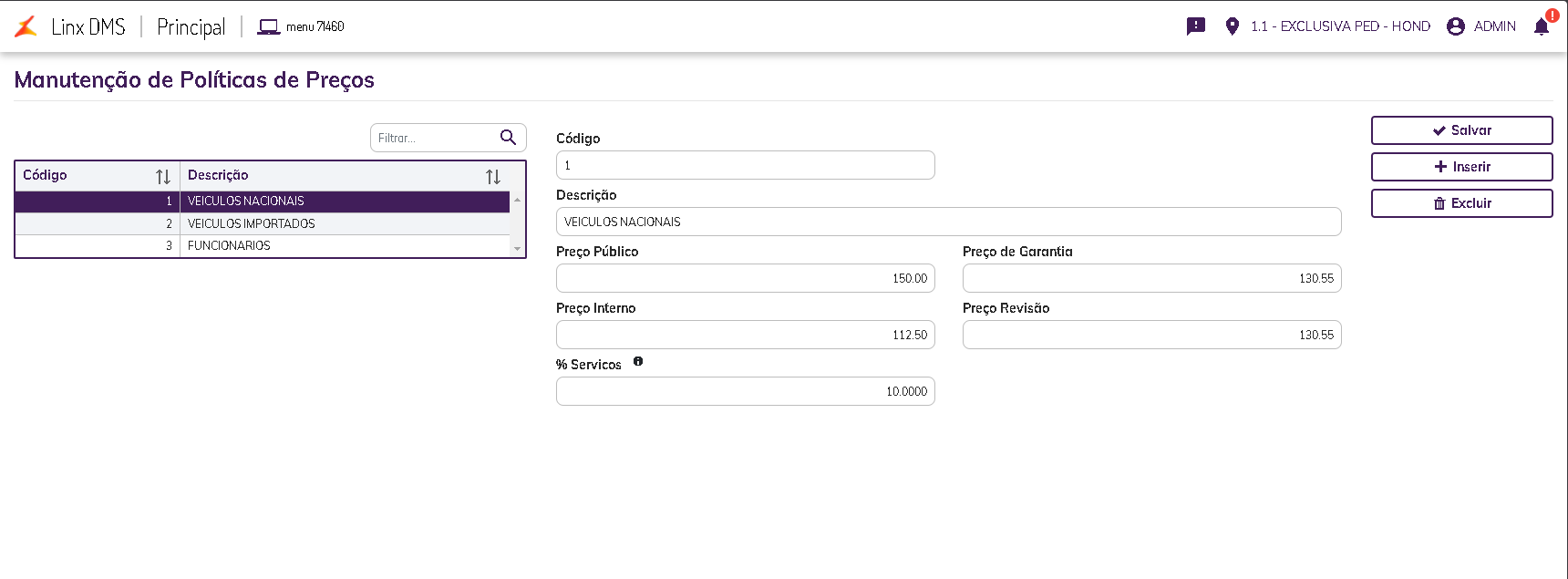This screenshot has width=1568, height=579.
Task: Go to the Principal menu
Action: pos(191,26)
